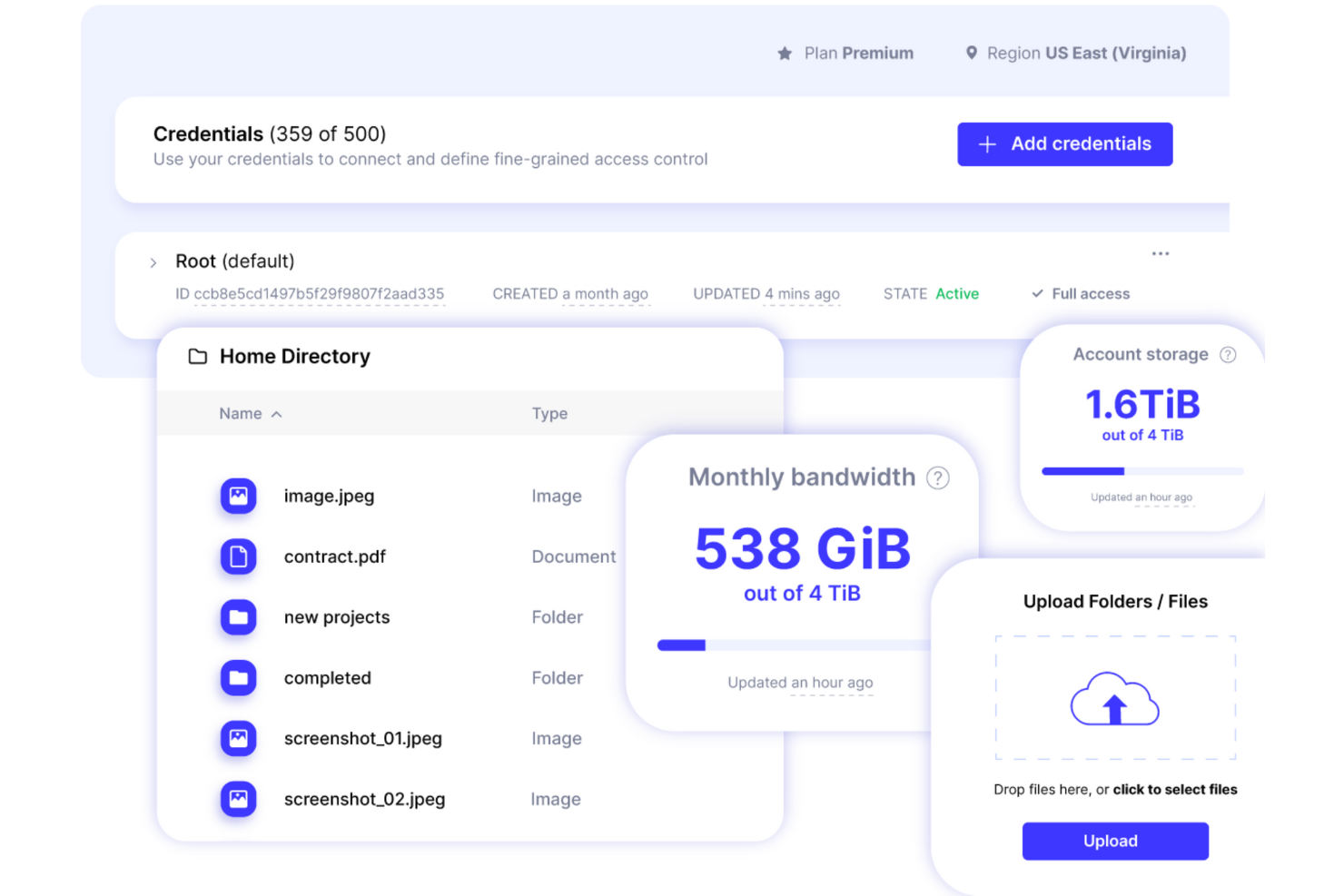
Task: Click the Region location pin icon
Action: pyautogui.click(x=971, y=53)
